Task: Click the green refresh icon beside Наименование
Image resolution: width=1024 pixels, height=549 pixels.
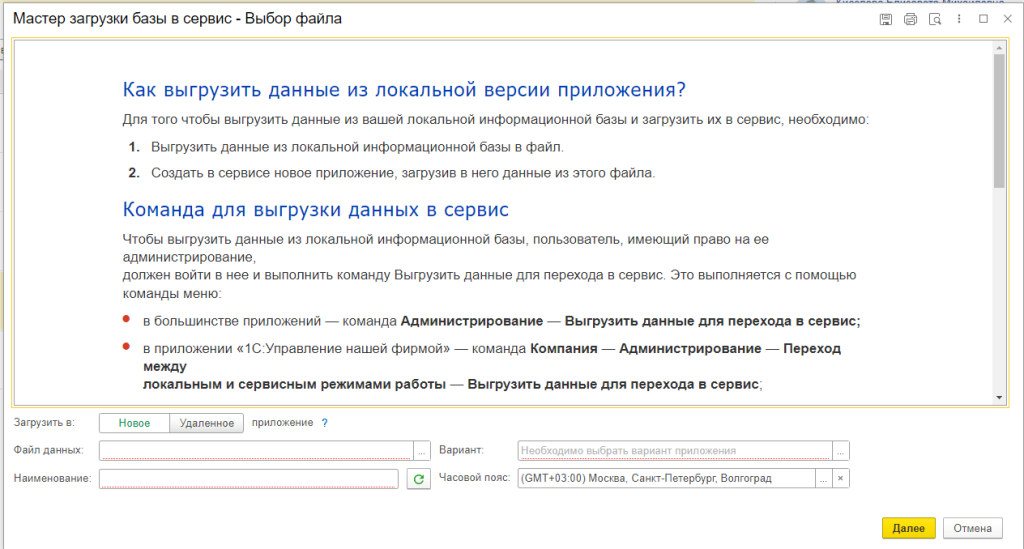Action: [x=419, y=479]
